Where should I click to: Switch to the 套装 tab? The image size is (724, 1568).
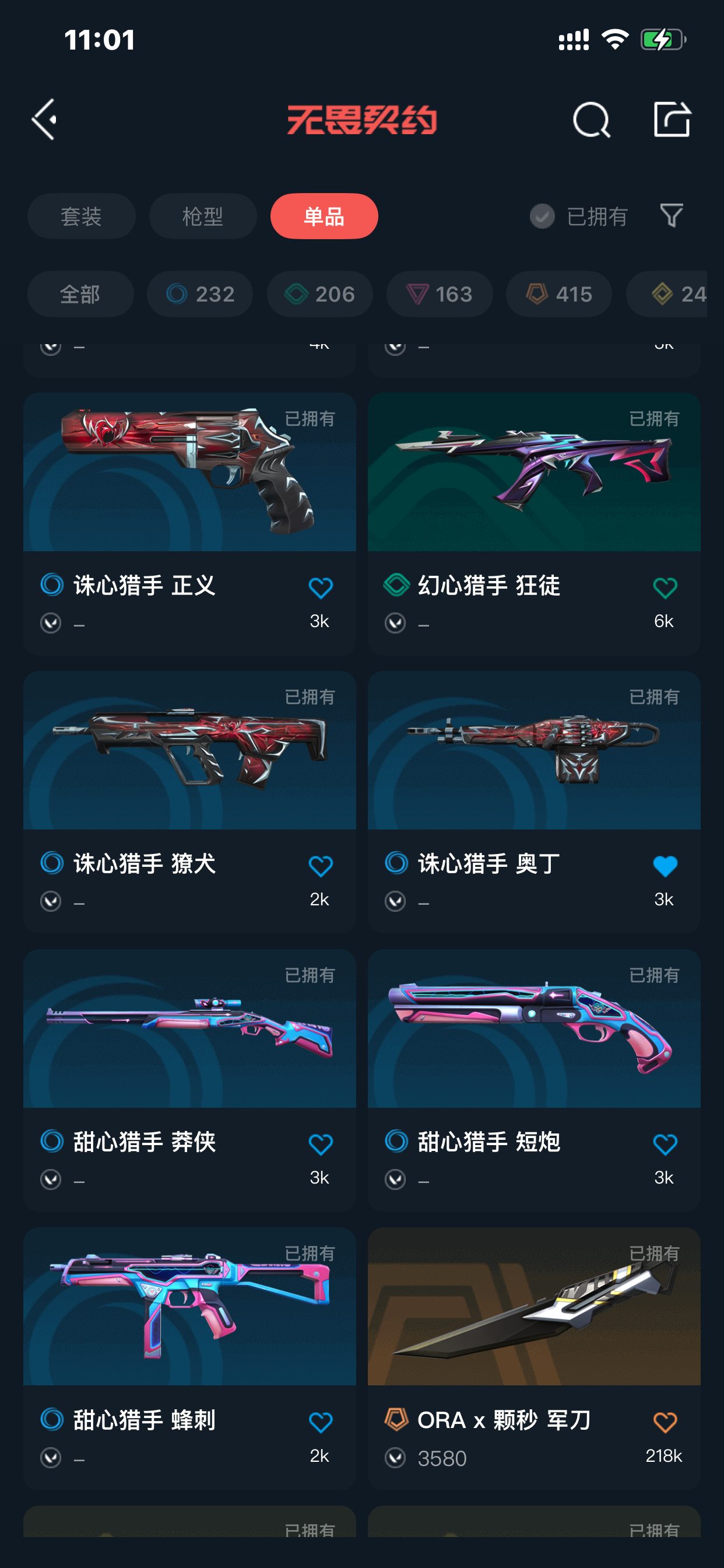(x=82, y=216)
